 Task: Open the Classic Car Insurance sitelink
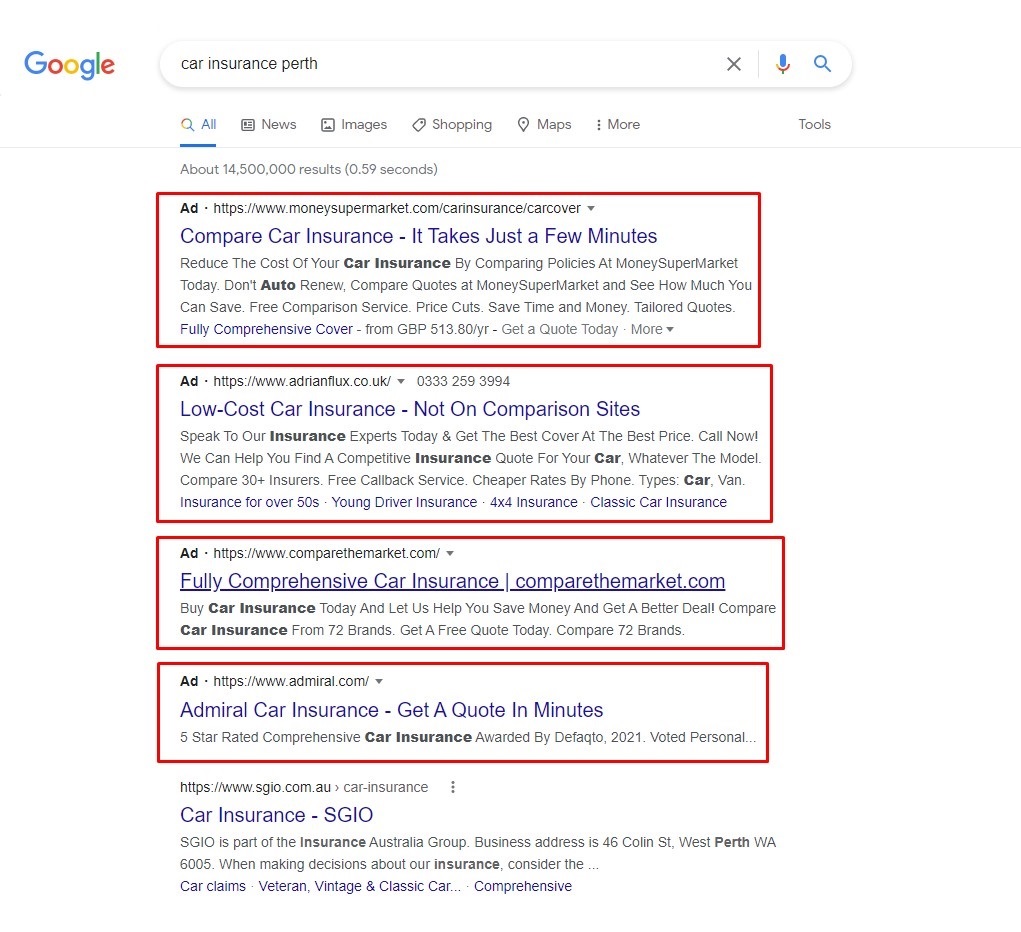658,502
